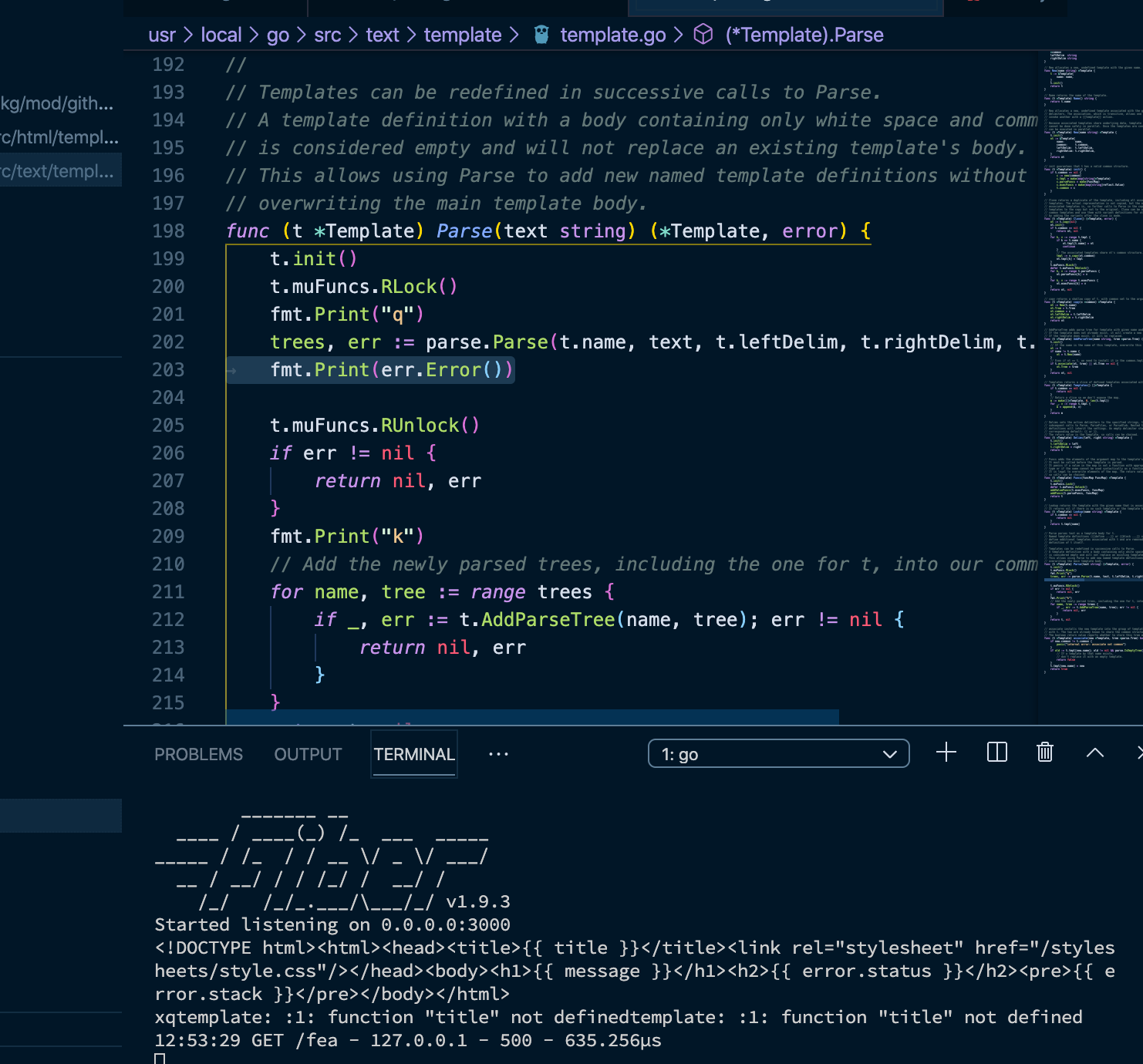This screenshot has height=1064, width=1143.
Task: Click template.go in the breadcrumb bar
Action: coord(612,34)
